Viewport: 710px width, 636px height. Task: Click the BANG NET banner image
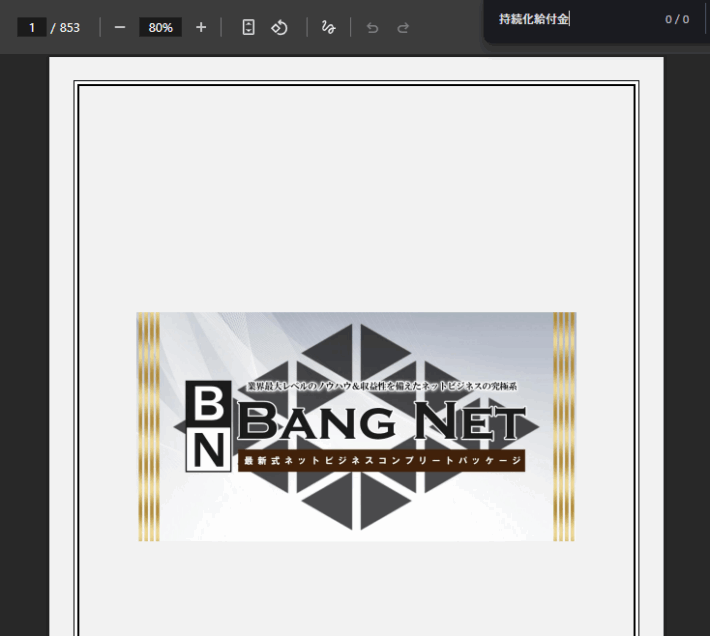coord(356,426)
